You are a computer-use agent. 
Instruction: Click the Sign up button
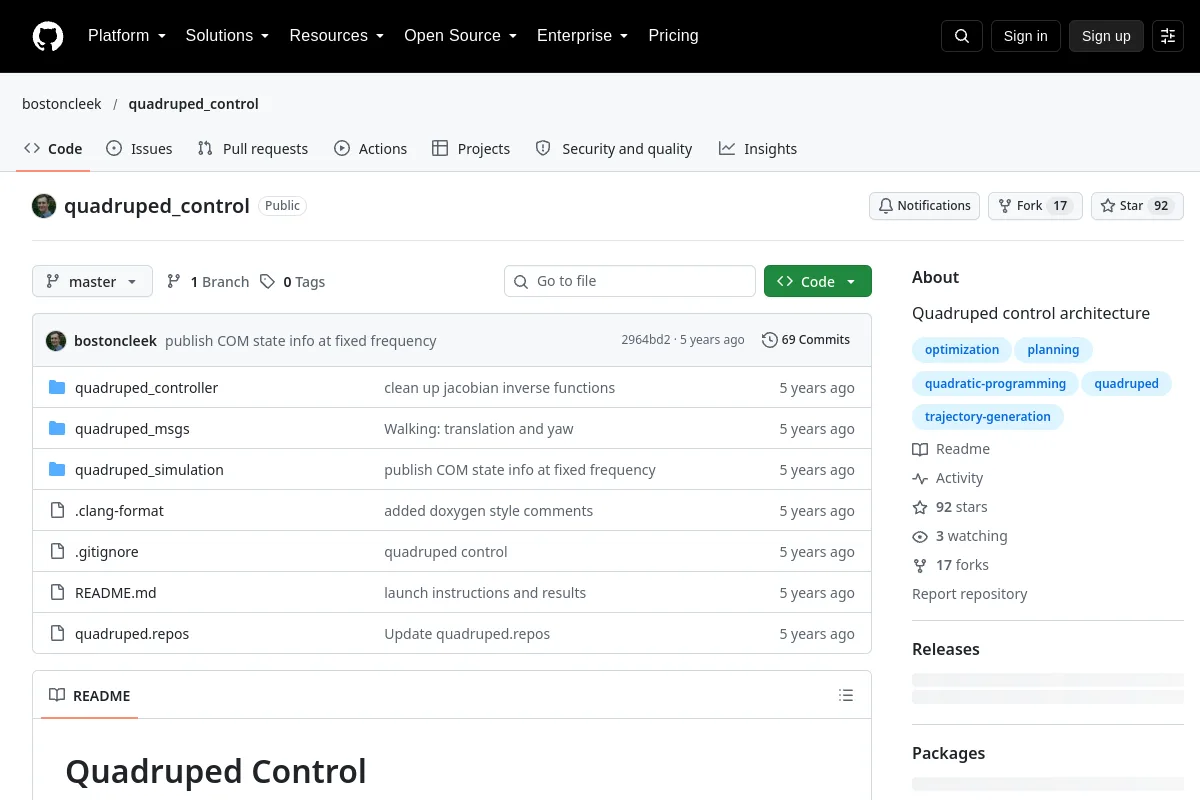[1106, 36]
